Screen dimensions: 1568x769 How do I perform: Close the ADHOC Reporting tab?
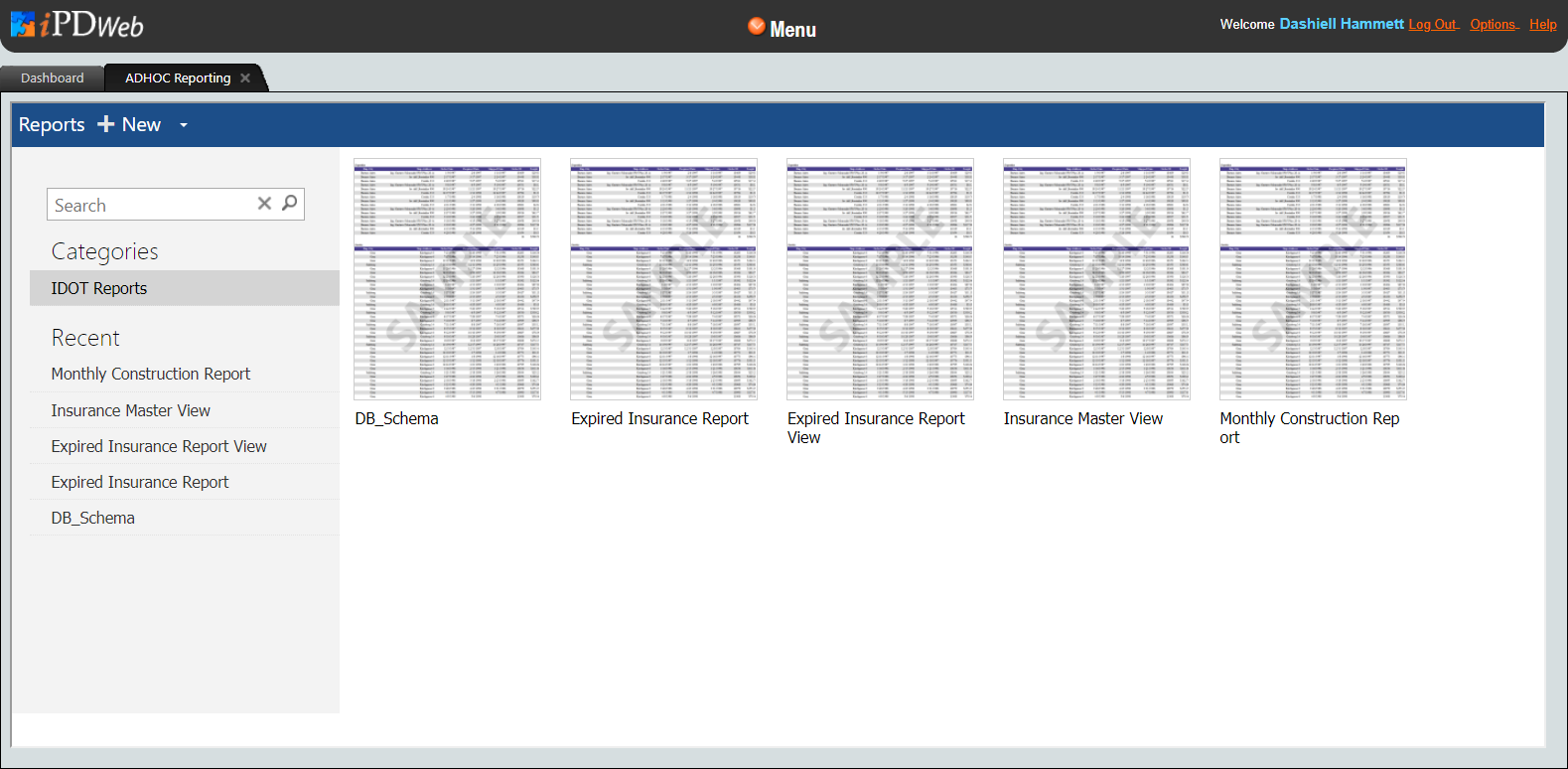[x=245, y=78]
